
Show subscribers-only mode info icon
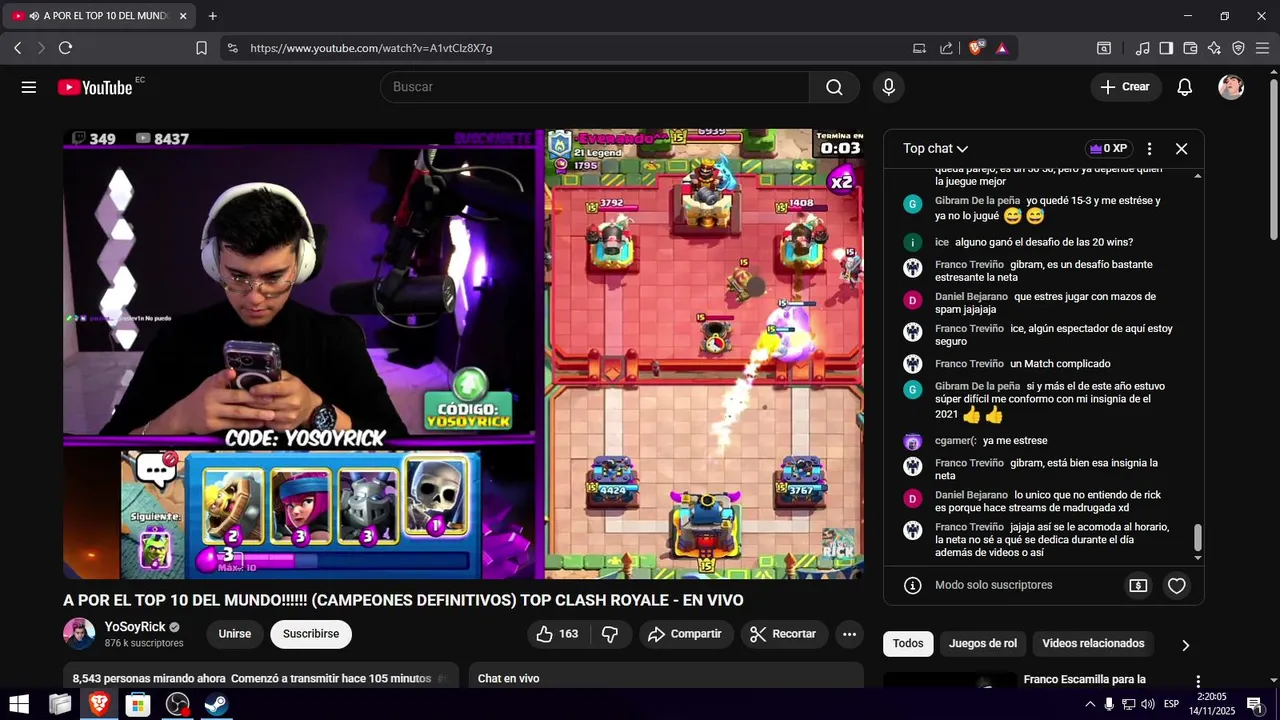912,585
